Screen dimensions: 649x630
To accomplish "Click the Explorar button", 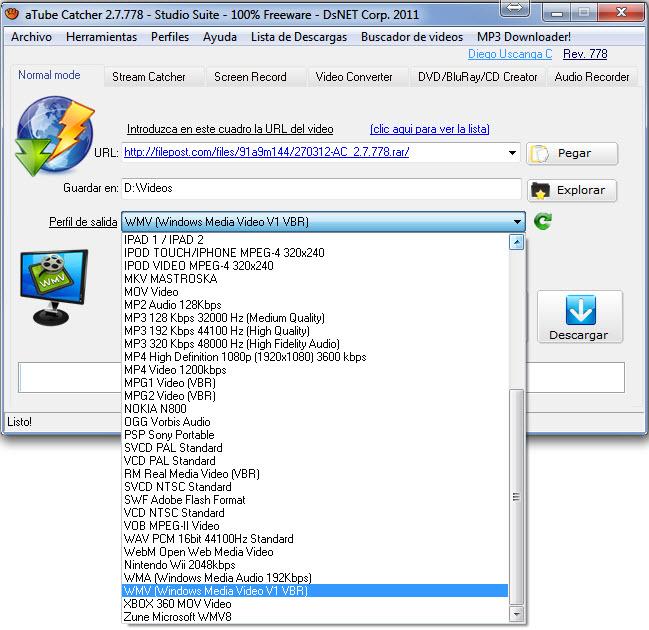I will click(572, 190).
